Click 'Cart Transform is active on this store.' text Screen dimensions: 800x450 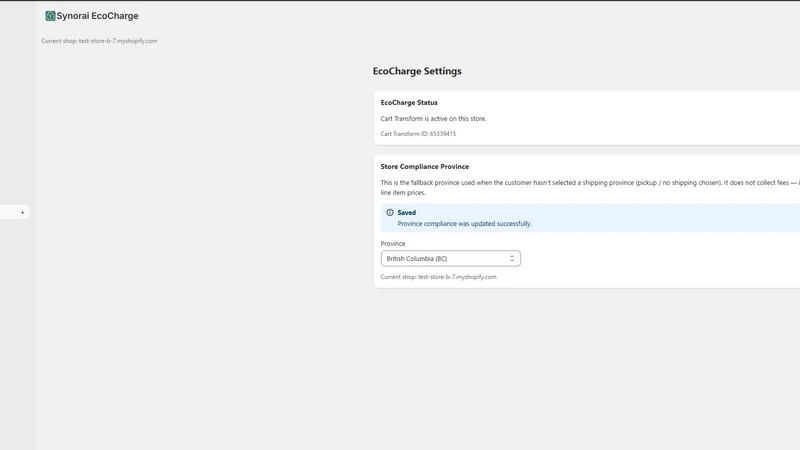point(433,118)
